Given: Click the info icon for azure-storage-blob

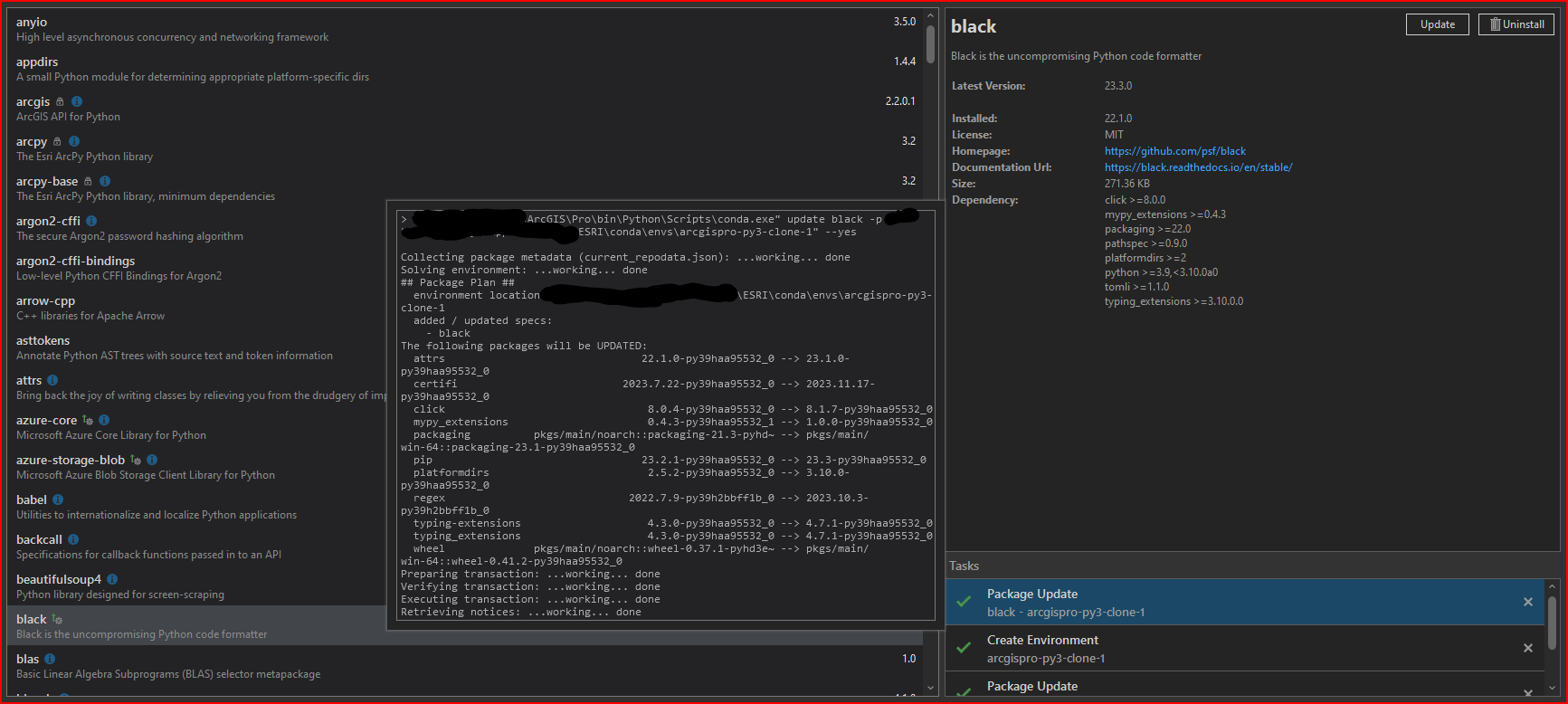Looking at the screenshot, I should (152, 460).
